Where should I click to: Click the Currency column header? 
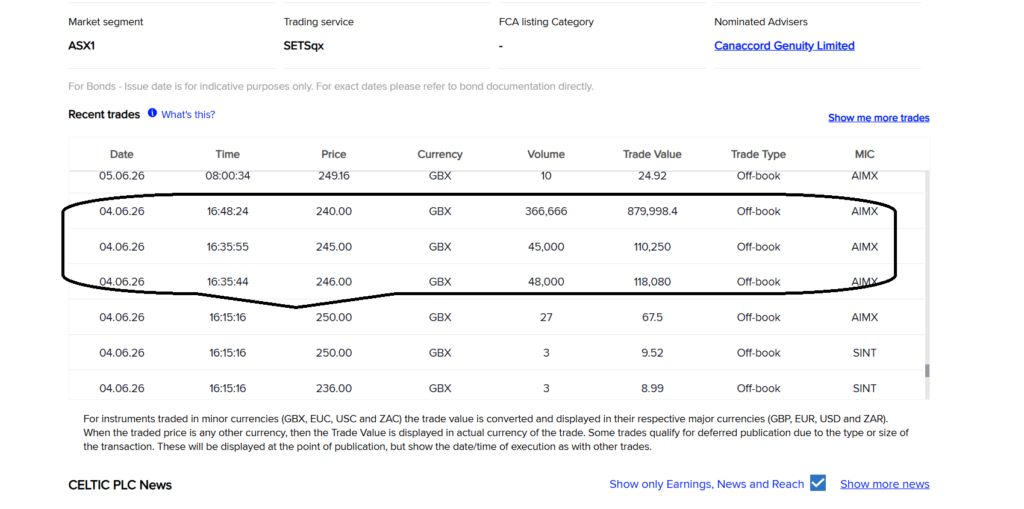(x=440, y=154)
